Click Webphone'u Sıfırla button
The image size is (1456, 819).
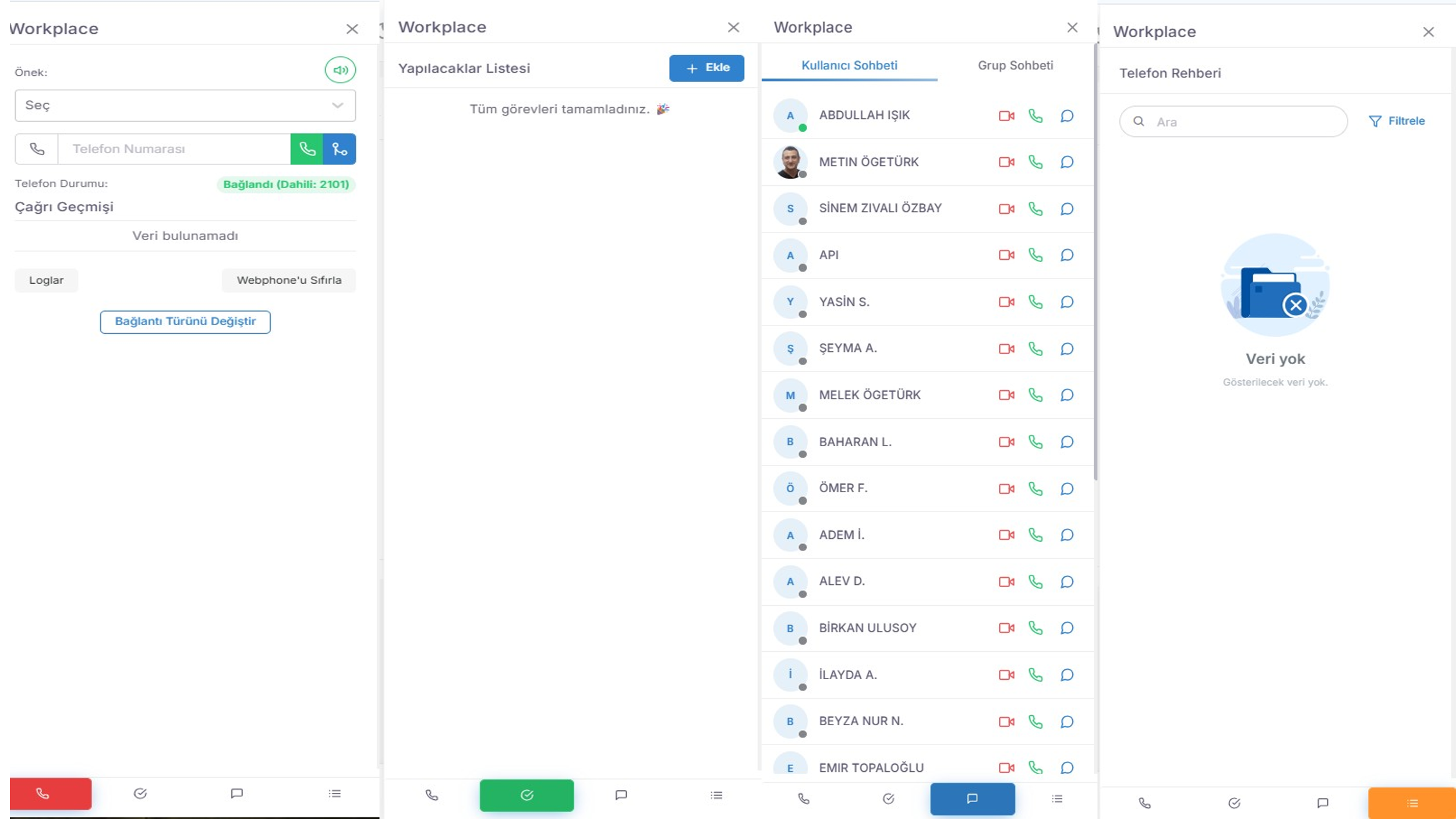[x=289, y=280]
